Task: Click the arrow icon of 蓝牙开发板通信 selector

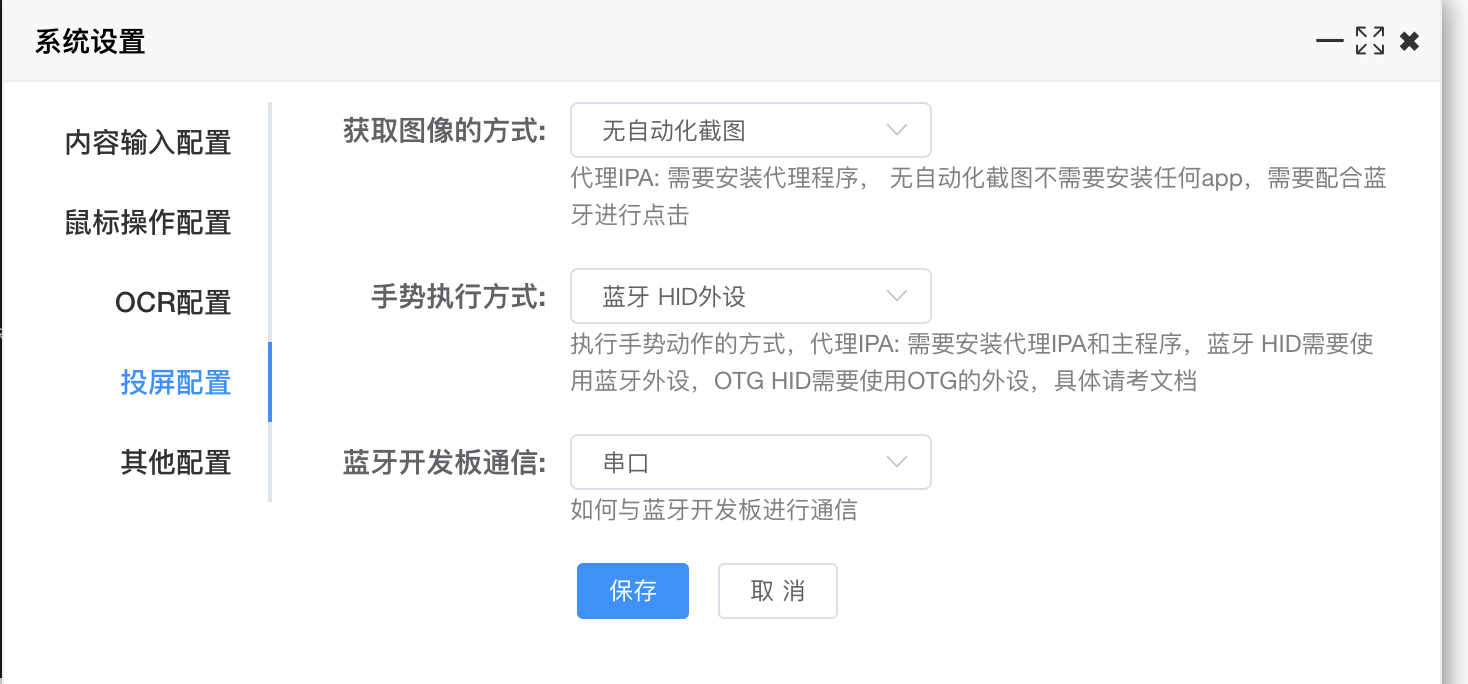Action: click(x=896, y=462)
